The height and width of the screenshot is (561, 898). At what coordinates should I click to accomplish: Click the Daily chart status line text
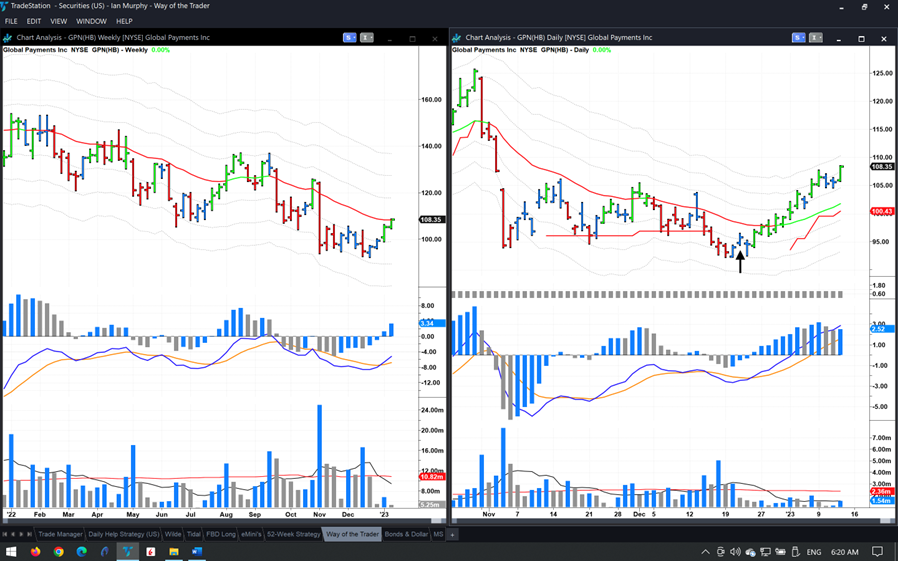tap(531, 50)
